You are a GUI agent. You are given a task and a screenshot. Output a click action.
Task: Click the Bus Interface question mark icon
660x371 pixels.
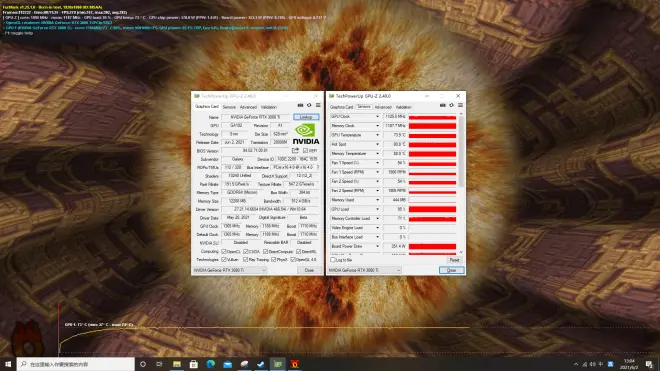317,168
